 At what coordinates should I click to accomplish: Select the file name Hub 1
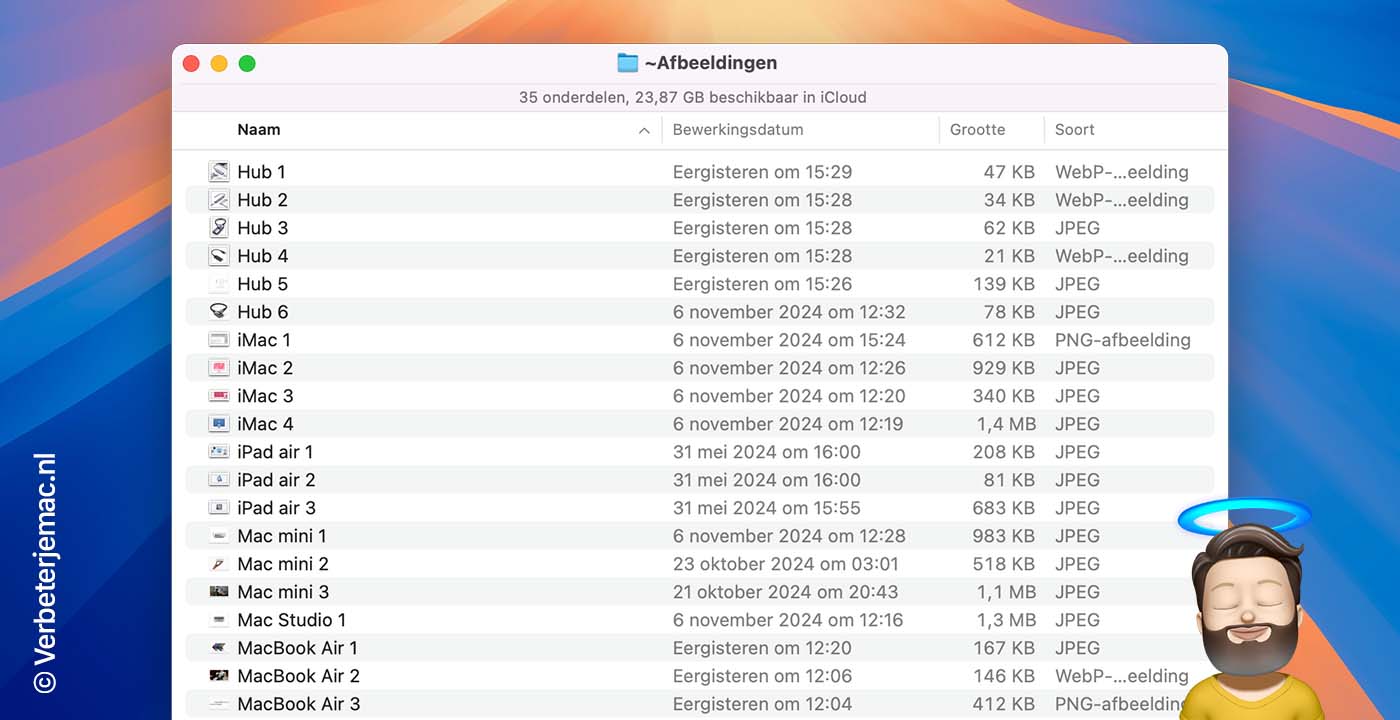click(261, 172)
